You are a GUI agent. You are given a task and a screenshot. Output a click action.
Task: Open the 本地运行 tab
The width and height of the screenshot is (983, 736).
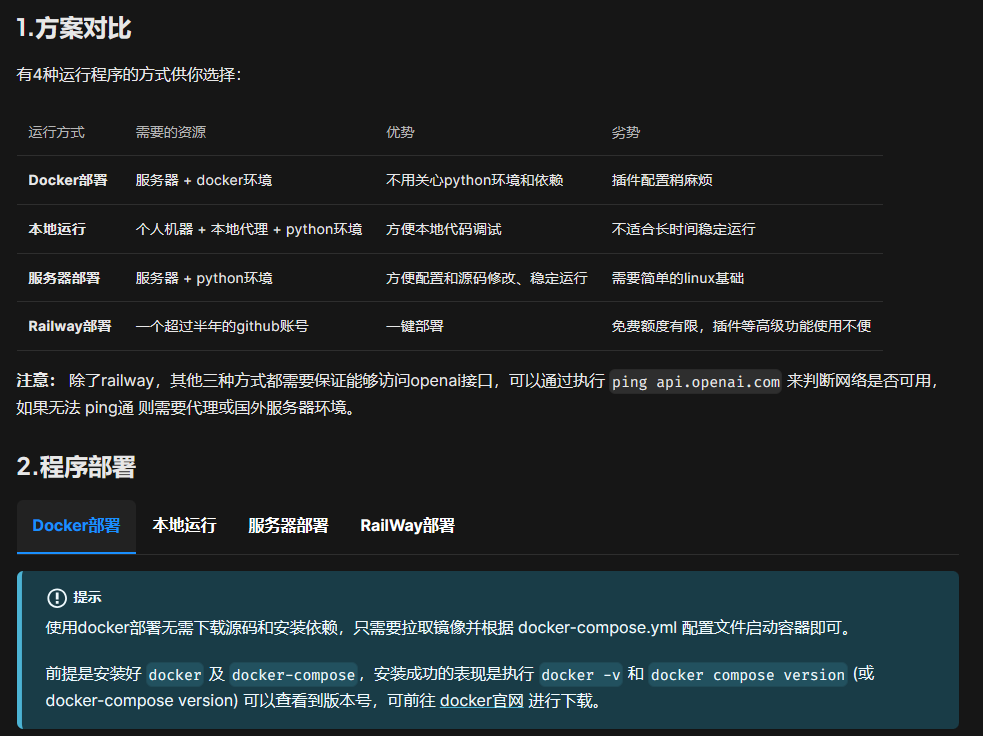click(184, 526)
